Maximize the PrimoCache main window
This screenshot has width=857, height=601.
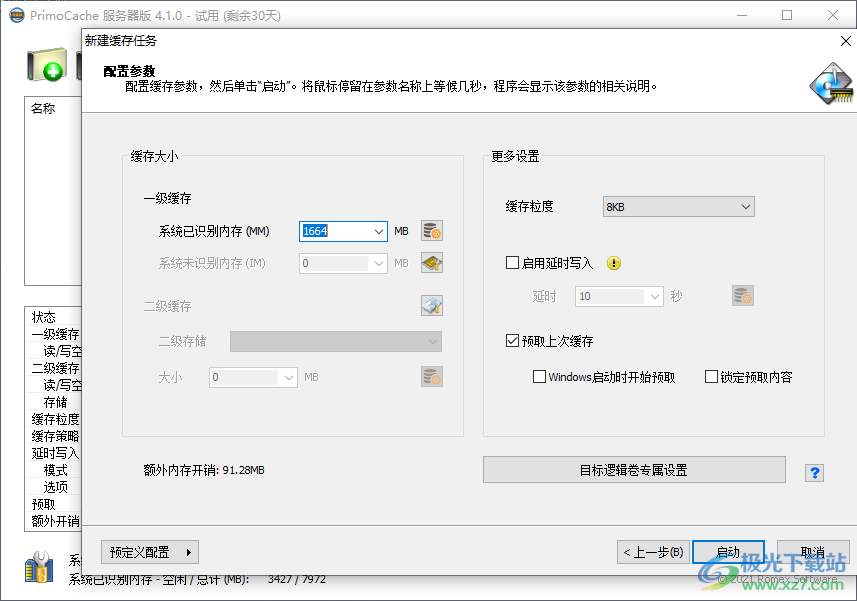tap(787, 15)
